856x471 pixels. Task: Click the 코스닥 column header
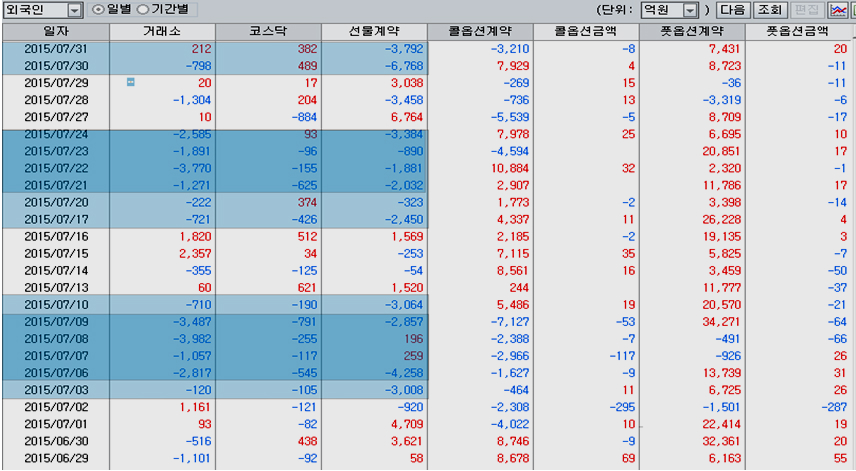pyautogui.click(x=268, y=31)
